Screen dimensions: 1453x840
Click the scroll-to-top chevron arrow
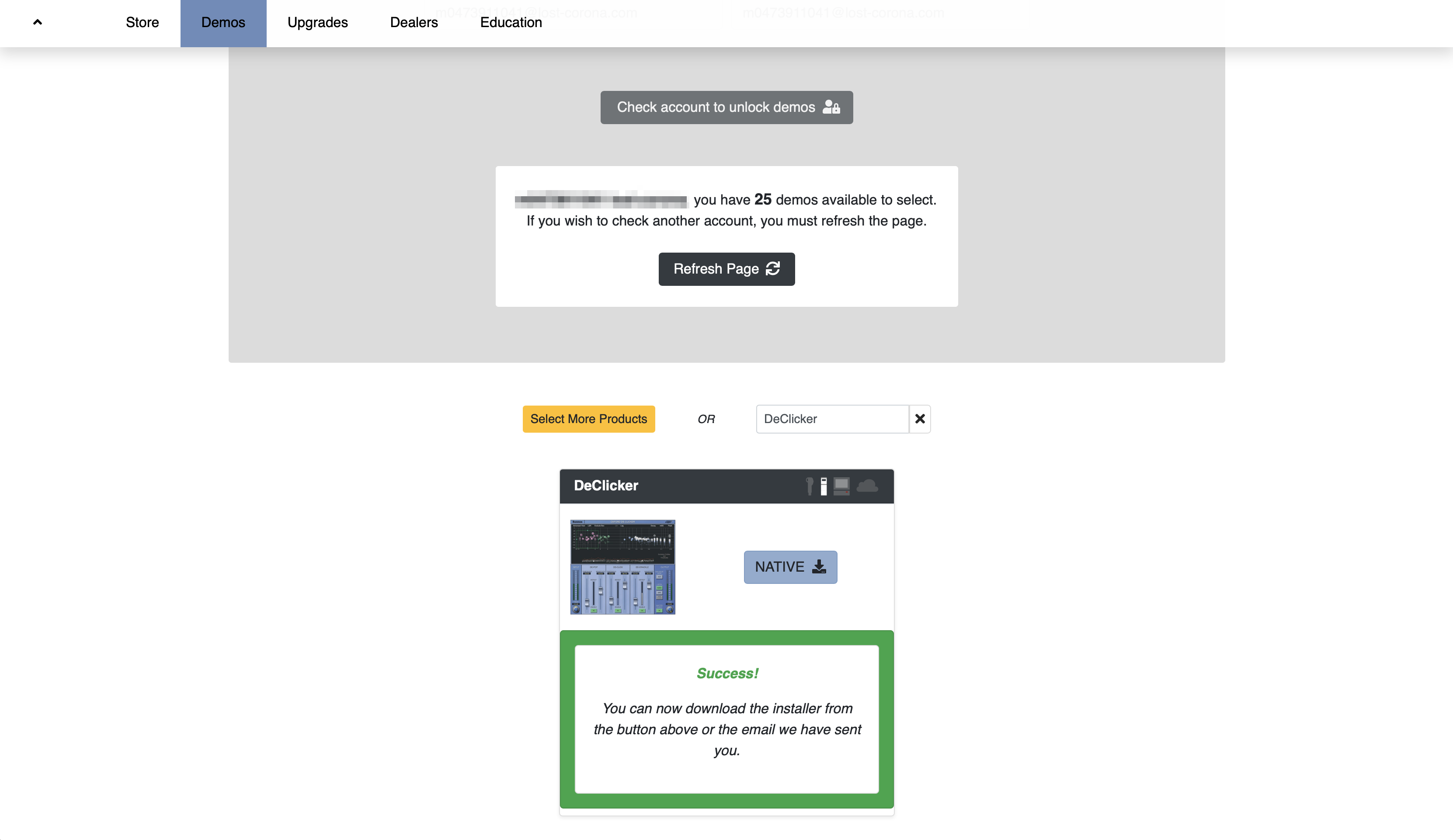click(x=38, y=22)
